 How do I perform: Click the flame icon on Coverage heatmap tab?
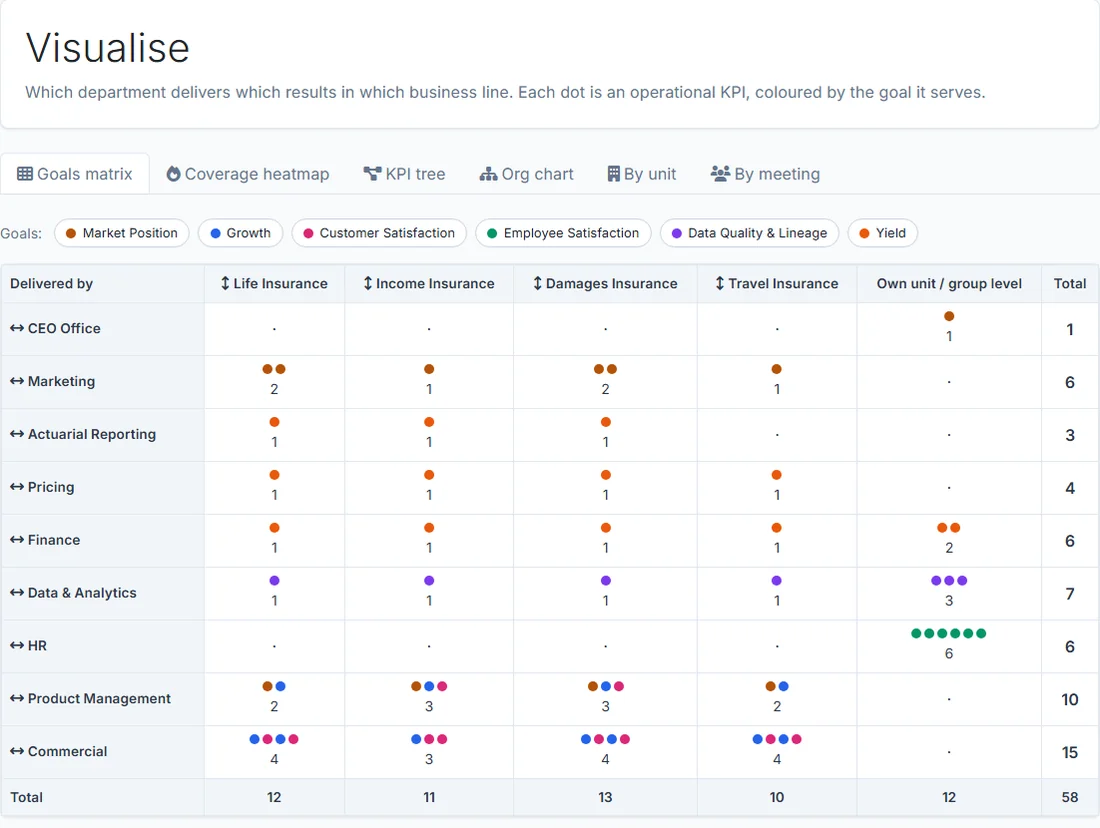(173, 174)
